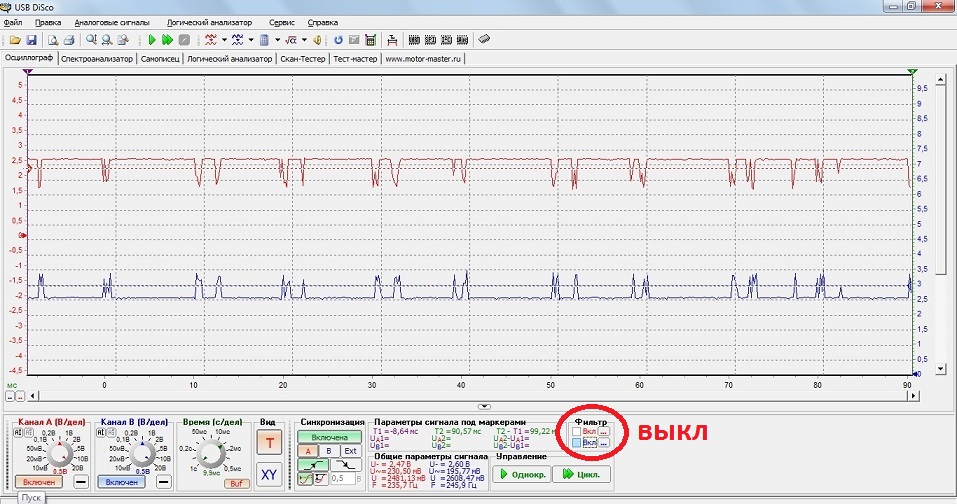This screenshot has width=957, height=504.
Task: Select B as the sync source
Action: pyautogui.click(x=329, y=451)
